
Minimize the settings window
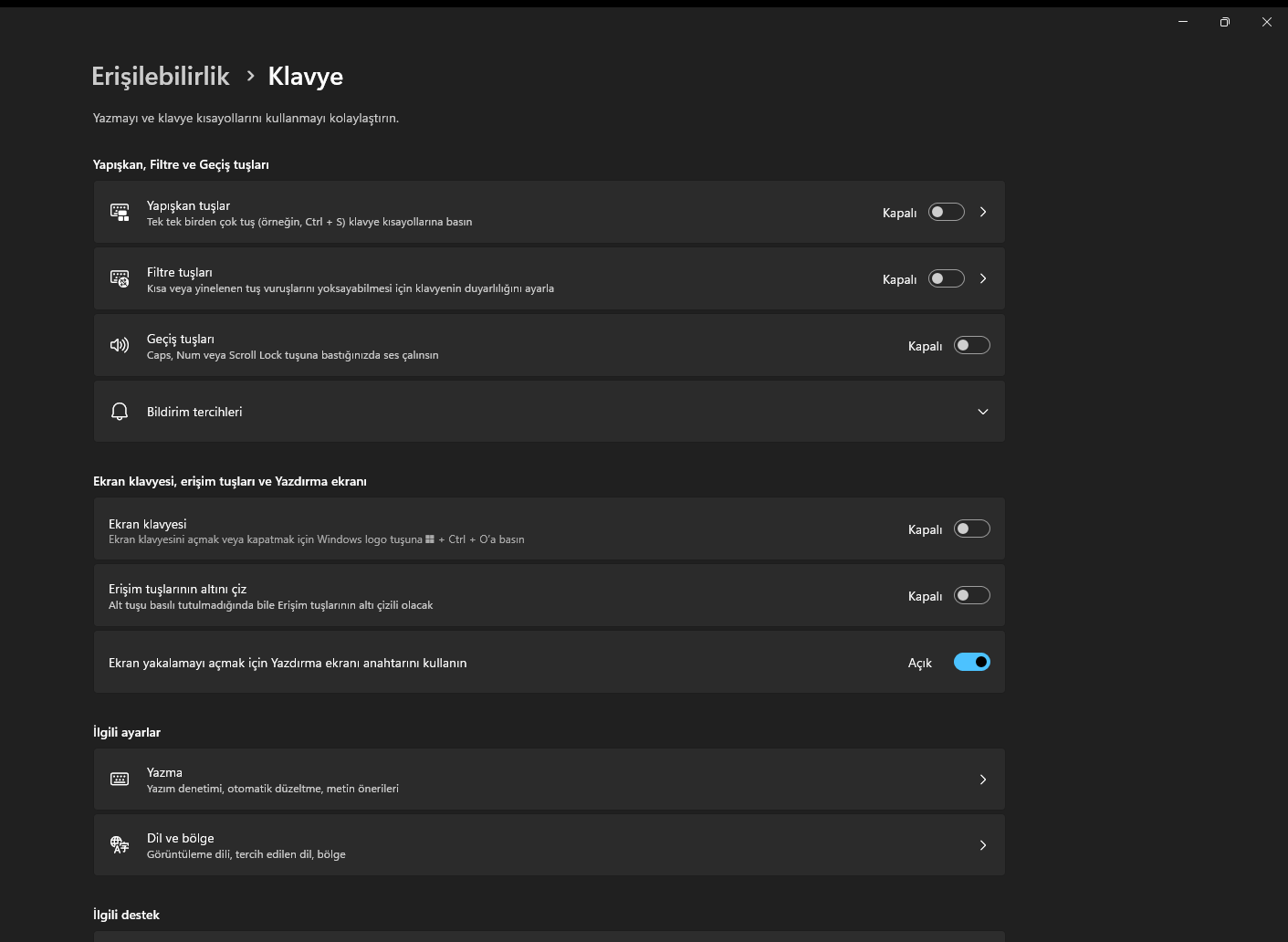point(1183,22)
